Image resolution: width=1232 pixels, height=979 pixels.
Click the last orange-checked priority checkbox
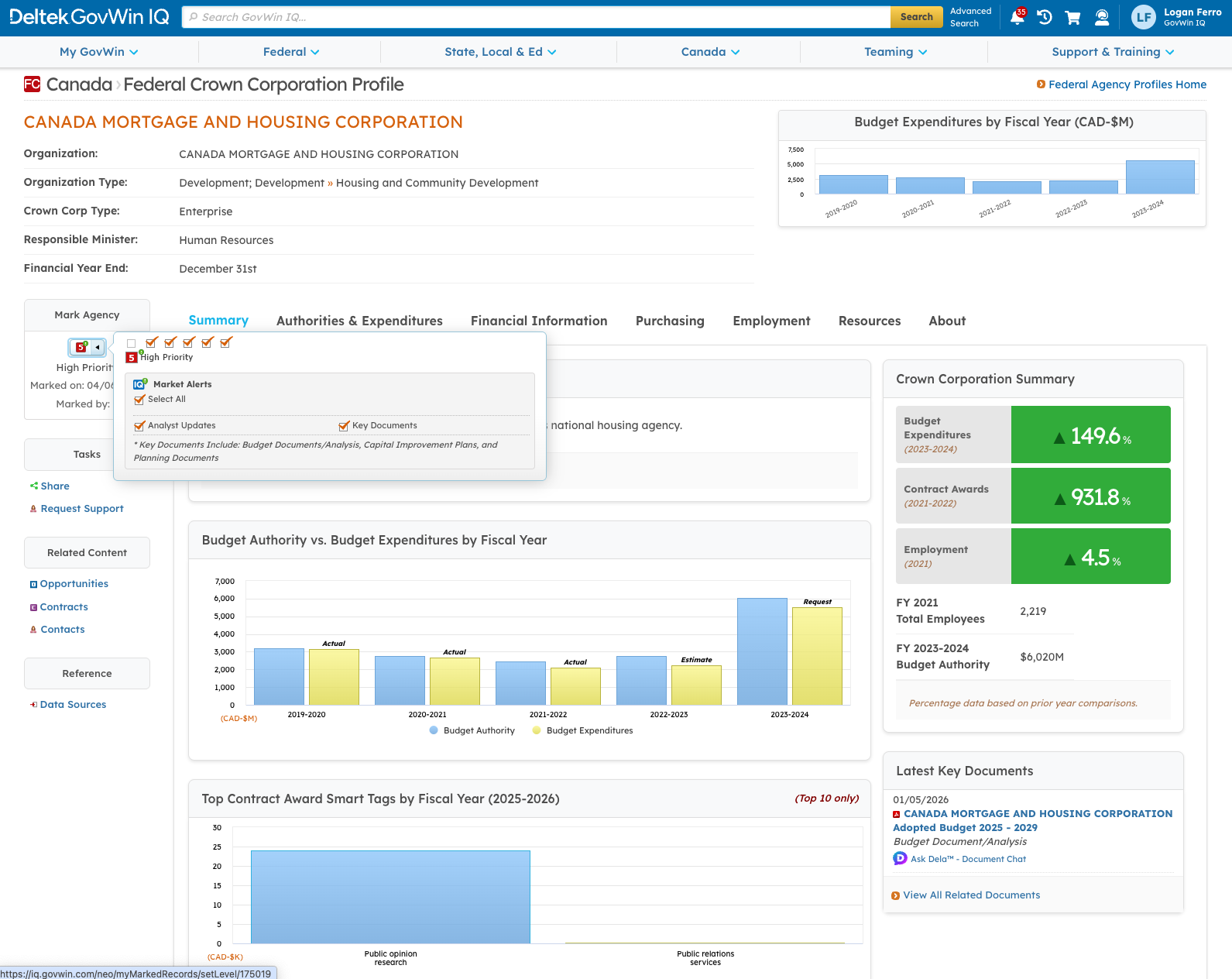(x=226, y=342)
